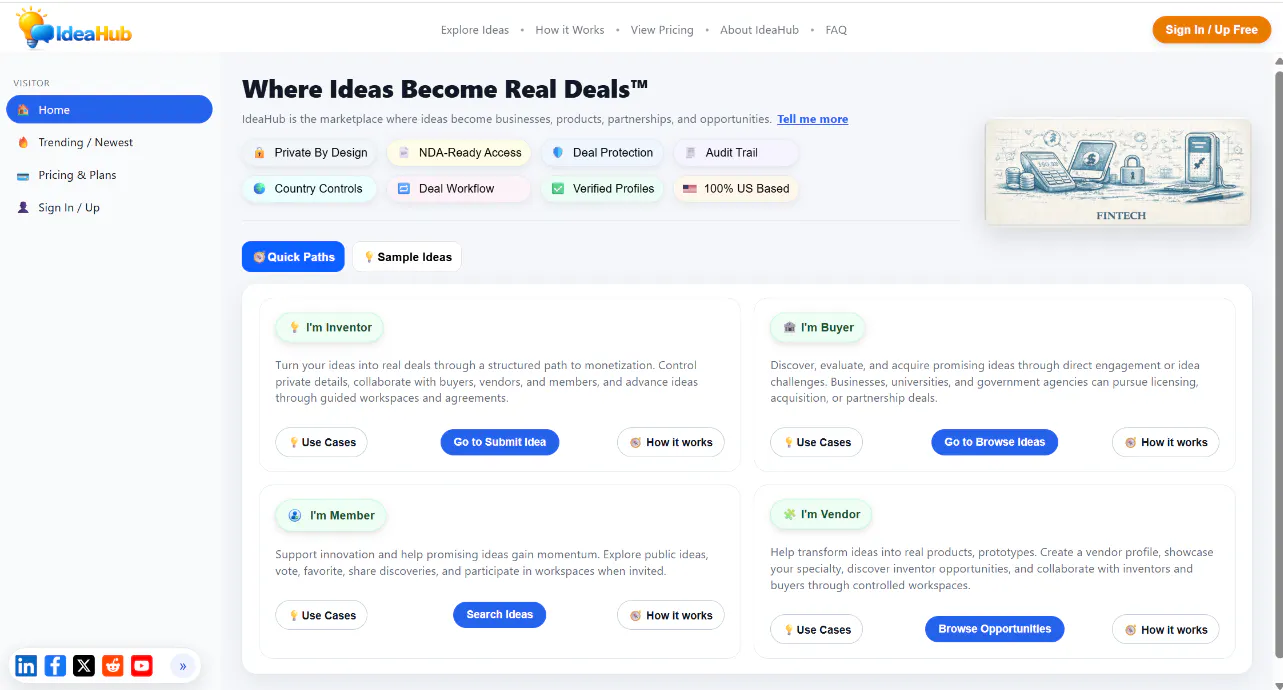Switch to the Sample Ideas tab
The image size is (1283, 690).
(407, 257)
